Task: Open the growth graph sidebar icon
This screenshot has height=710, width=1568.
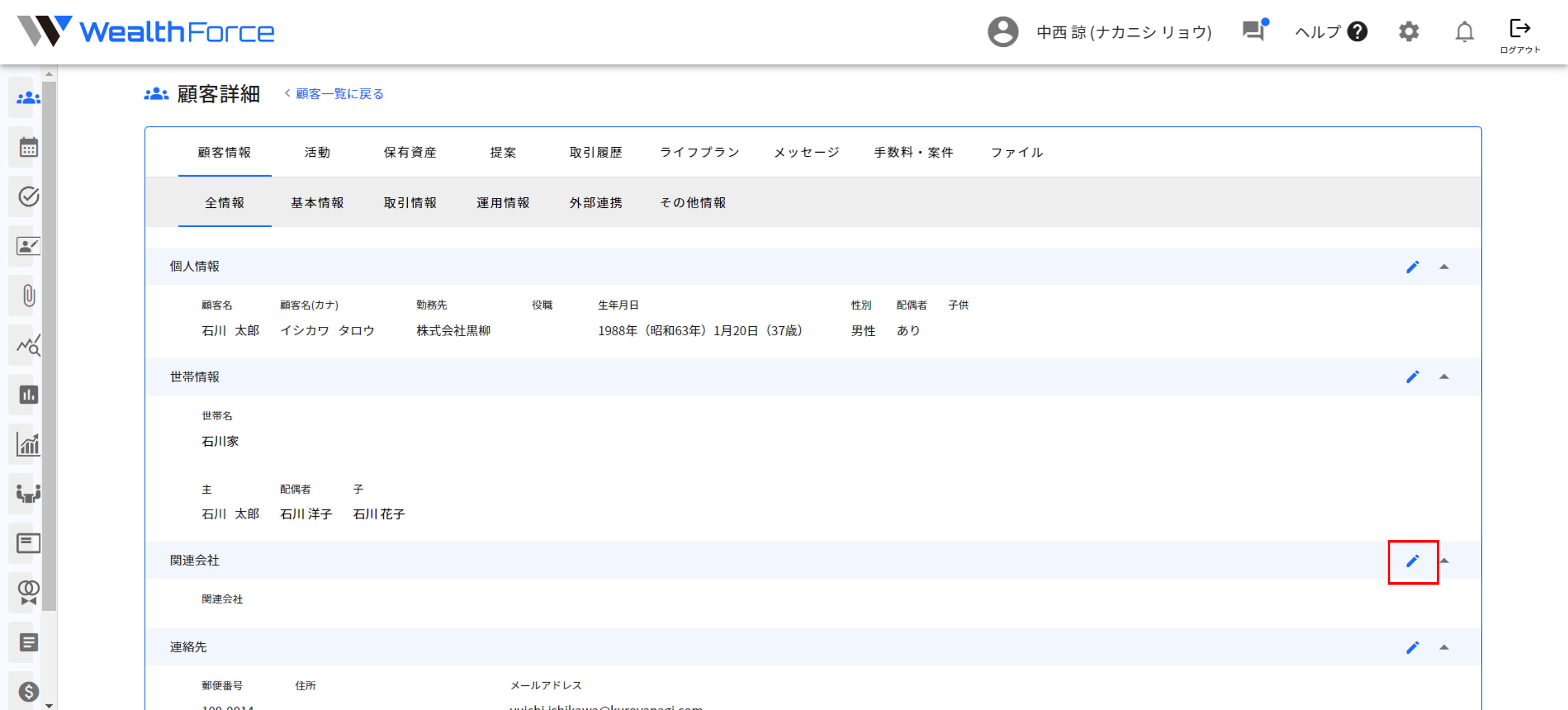Action: pos(28,444)
